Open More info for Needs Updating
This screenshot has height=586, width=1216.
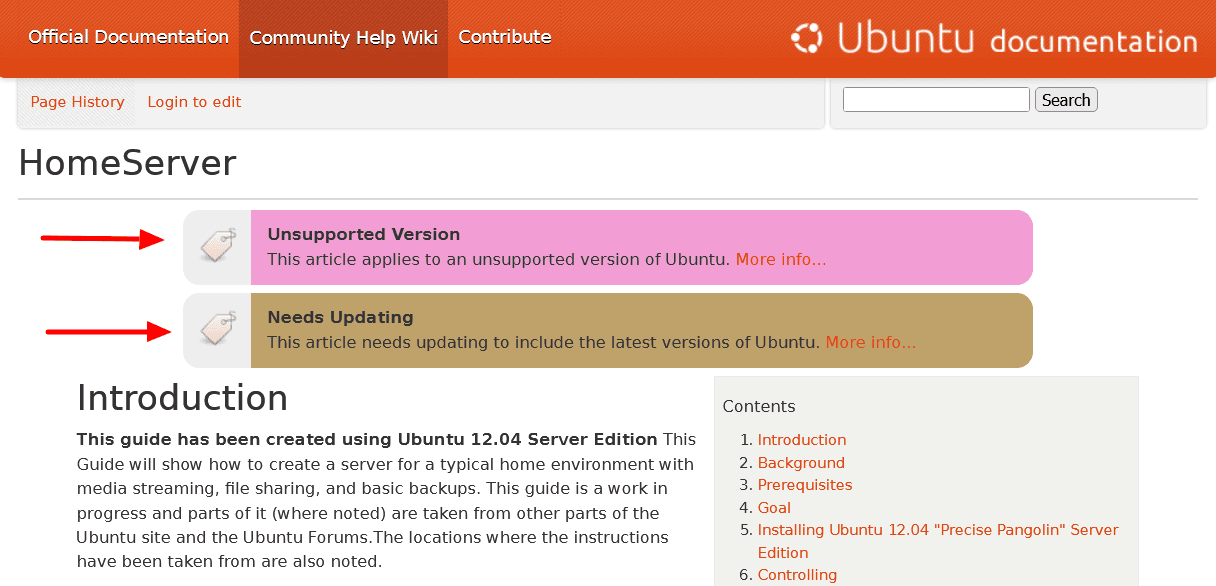(870, 342)
